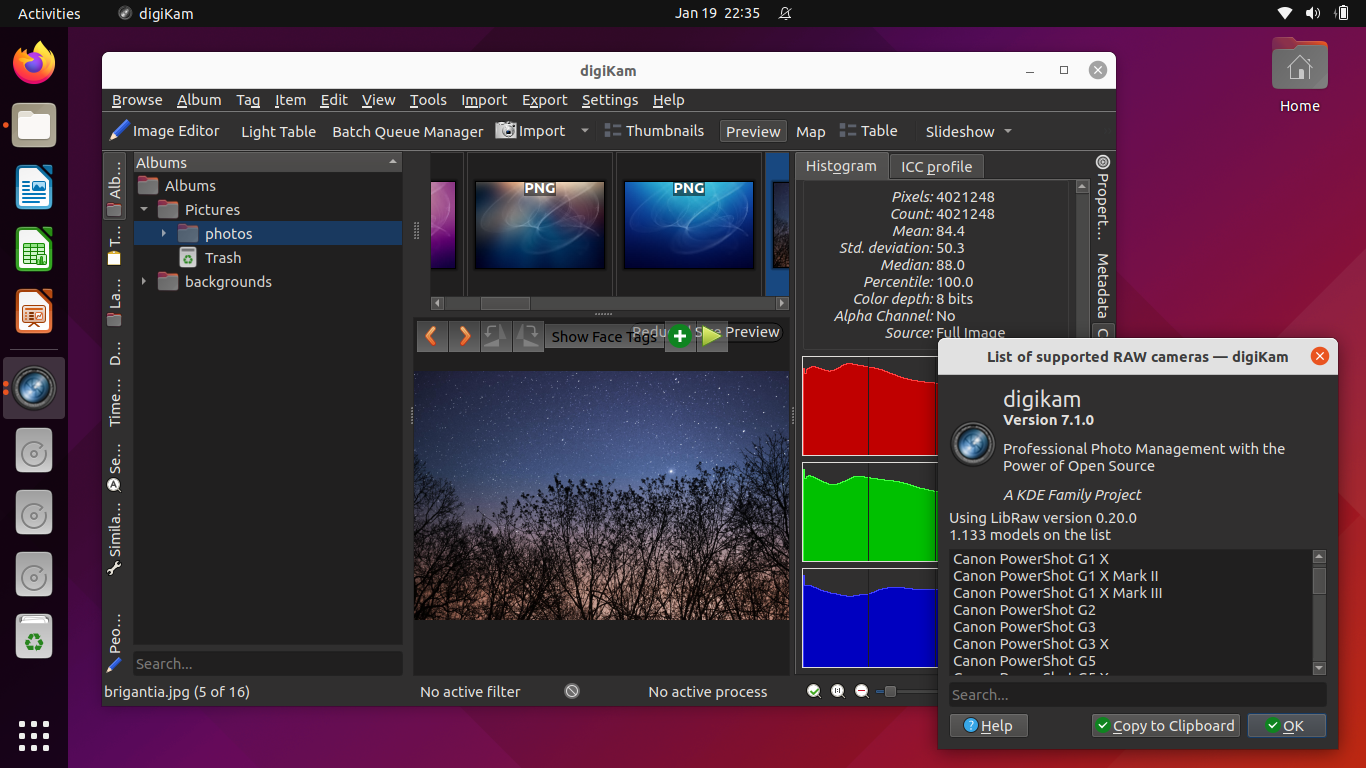Click Help in the RAW cameras dialog
The height and width of the screenshot is (768, 1366).
988,726
